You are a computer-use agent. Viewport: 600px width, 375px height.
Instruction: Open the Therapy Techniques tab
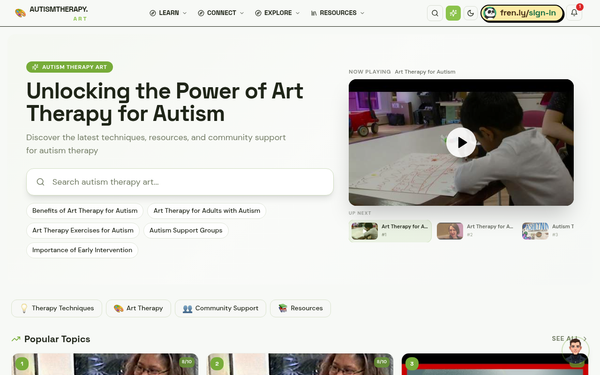click(x=57, y=308)
